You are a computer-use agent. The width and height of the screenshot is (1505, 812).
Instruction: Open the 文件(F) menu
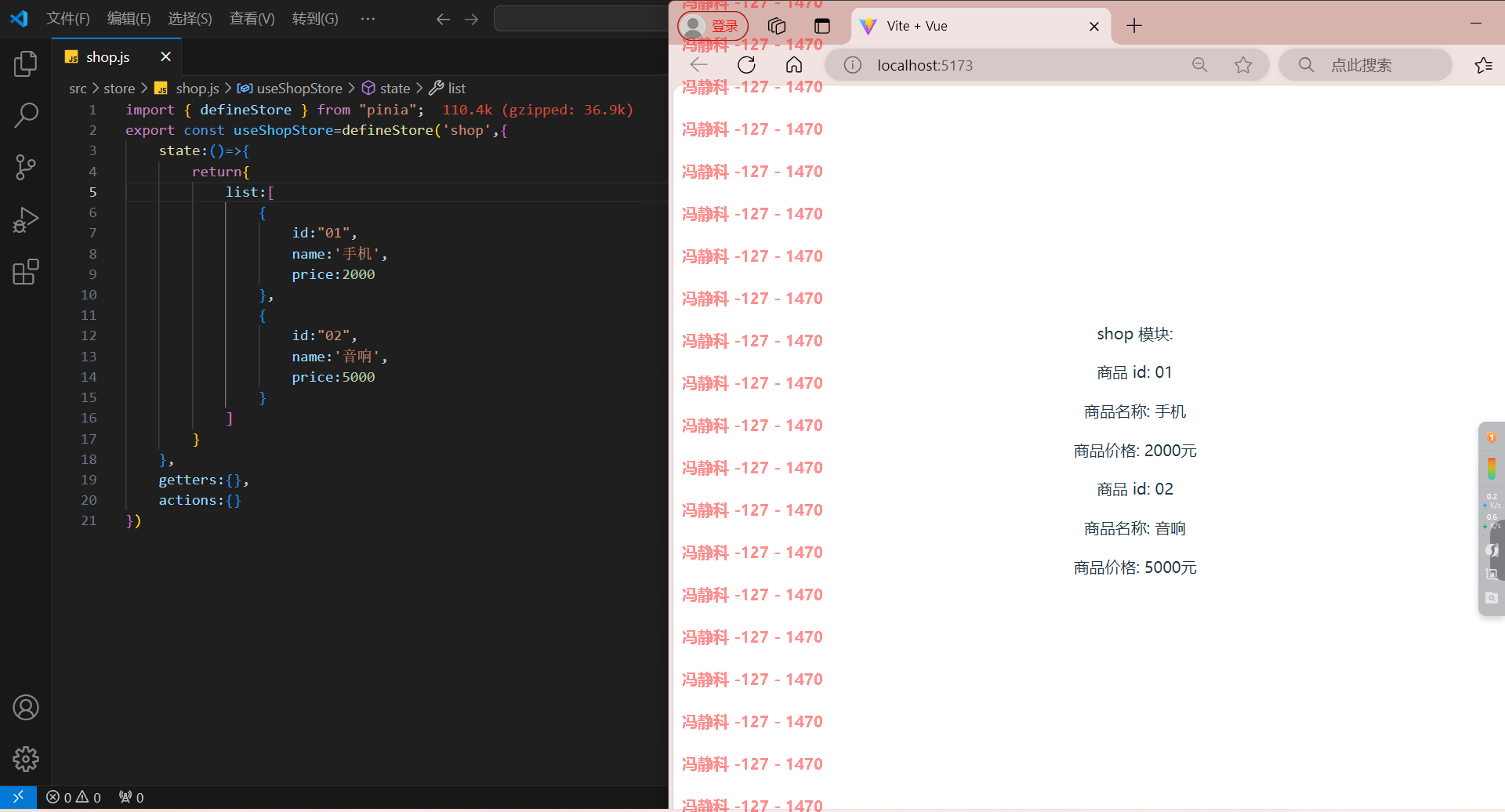point(68,19)
